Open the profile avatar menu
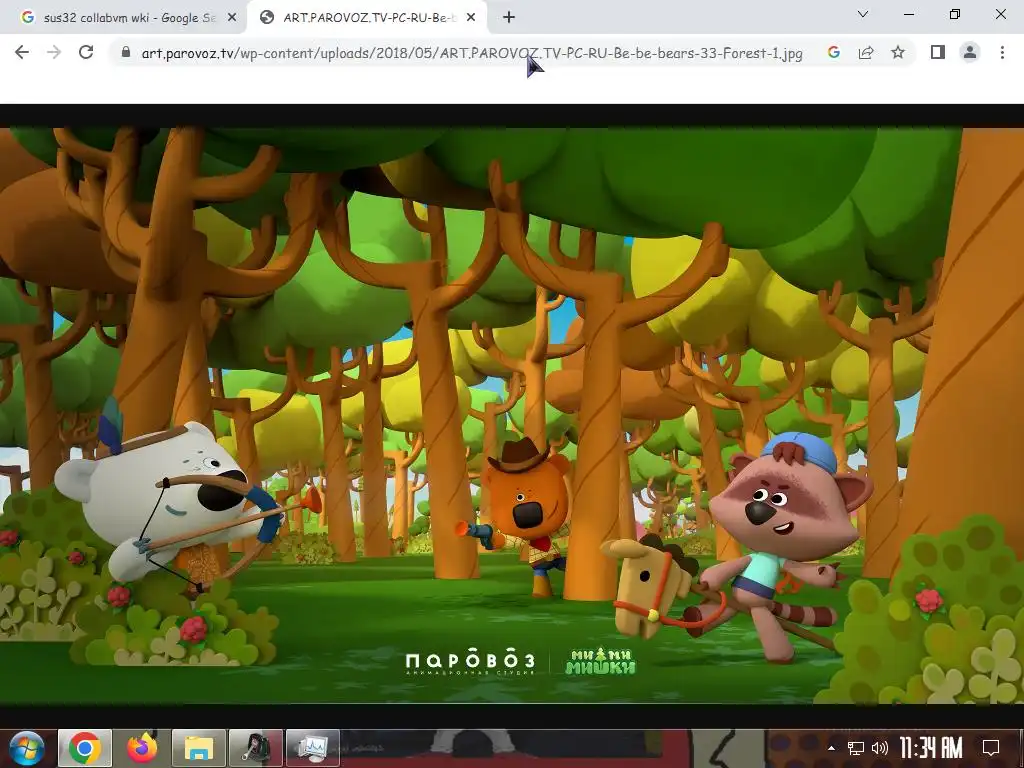 pos(970,52)
